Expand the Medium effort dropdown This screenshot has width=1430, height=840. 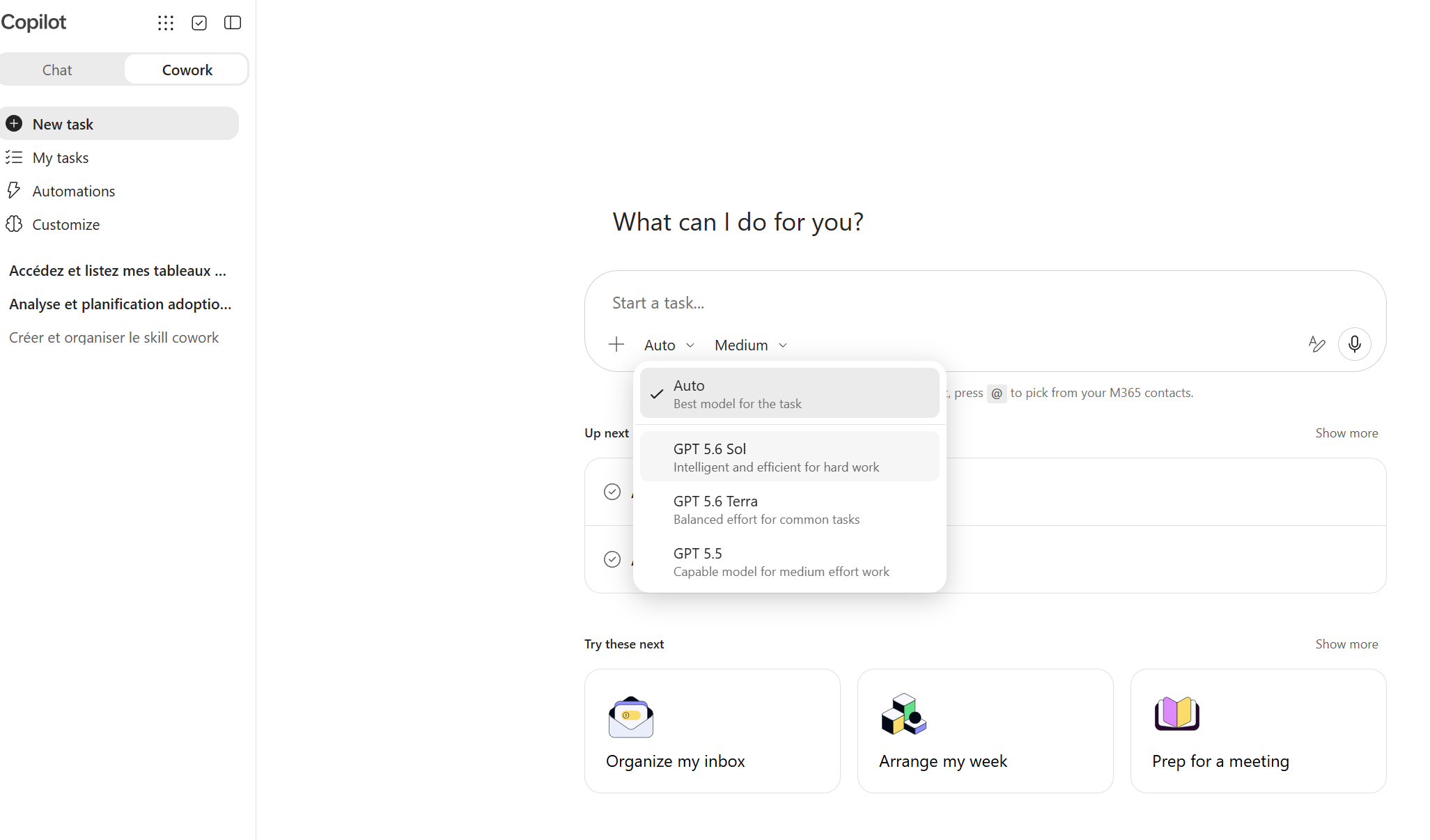coord(751,345)
